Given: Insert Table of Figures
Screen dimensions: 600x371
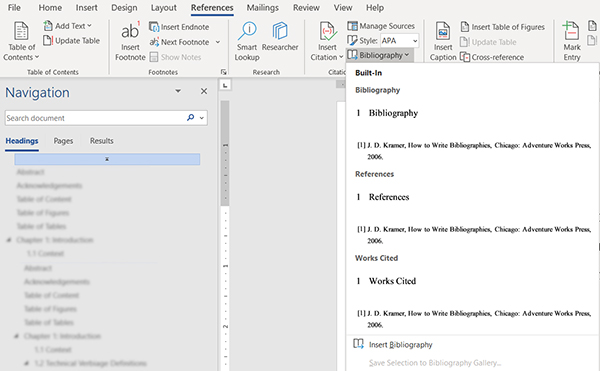Looking at the screenshot, I should (502, 27).
